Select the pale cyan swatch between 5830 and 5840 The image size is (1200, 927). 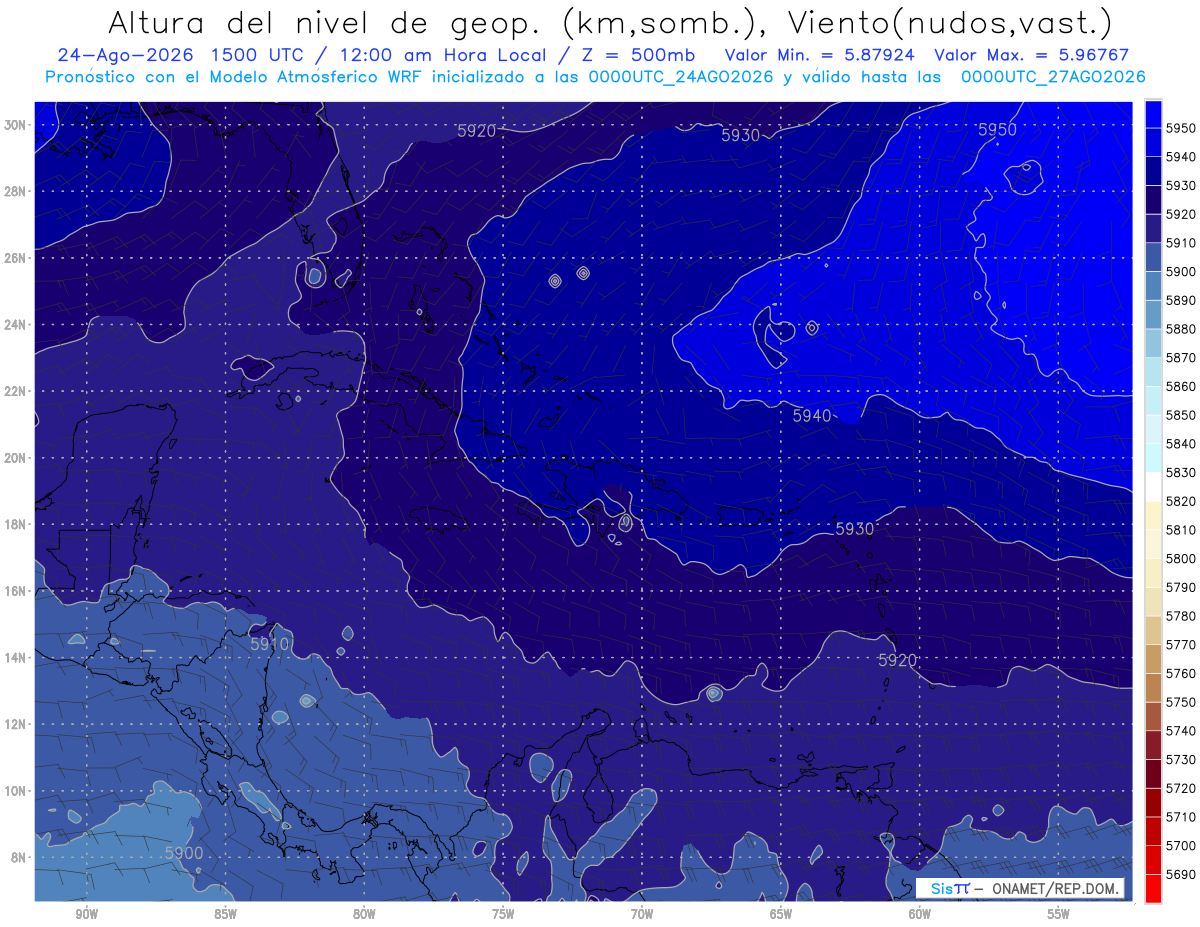point(1153,458)
